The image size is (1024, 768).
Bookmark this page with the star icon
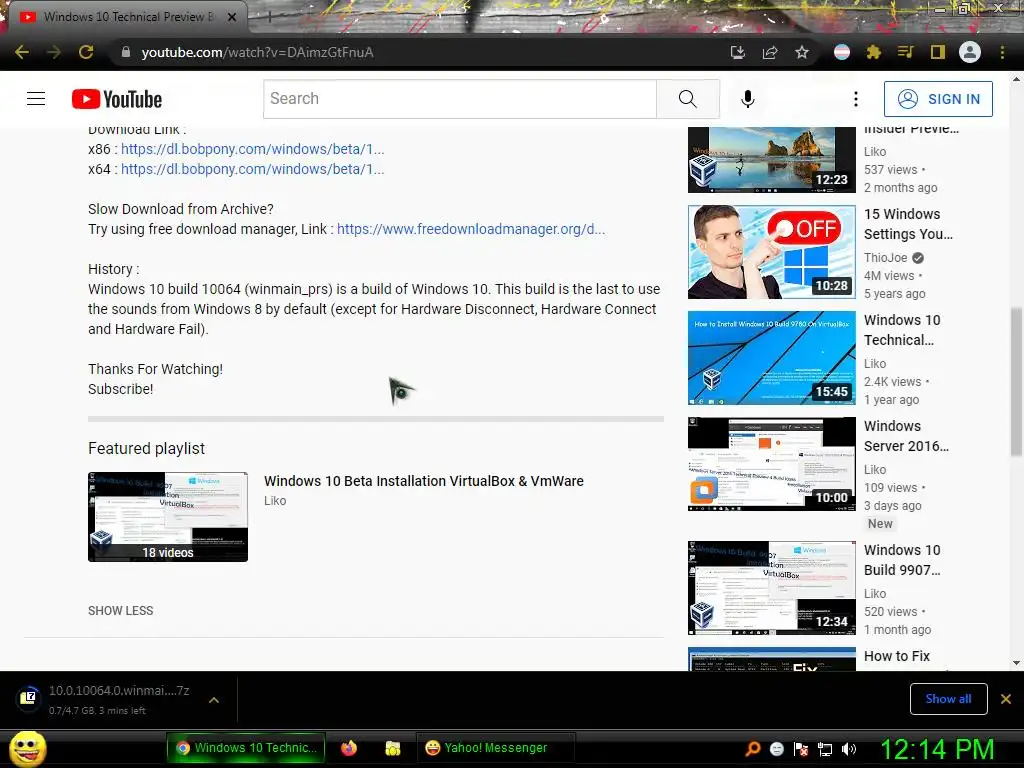click(802, 52)
